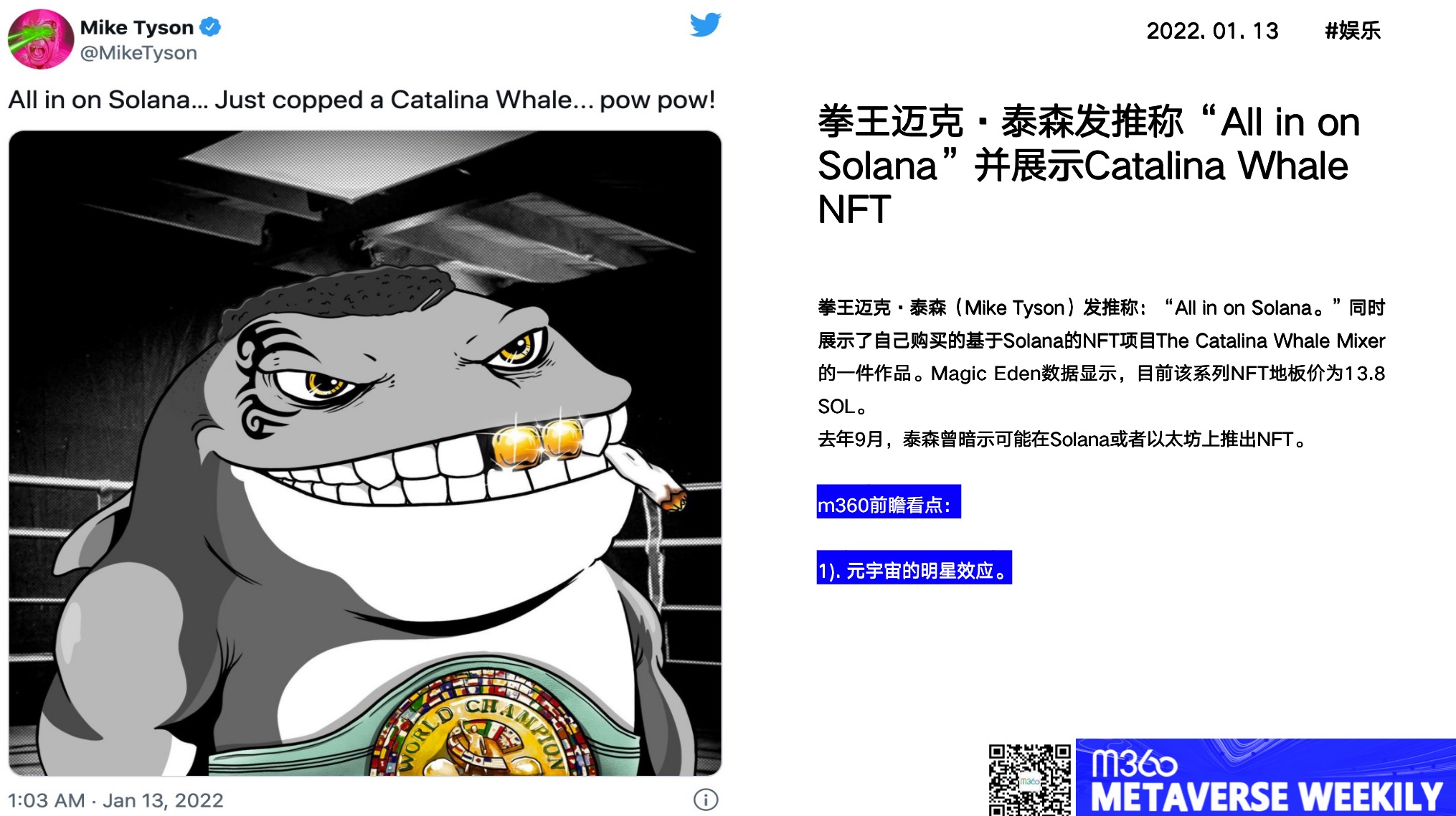This screenshot has height=816, width=1456.
Task: Click the blue verified badge
Action: click(210, 27)
